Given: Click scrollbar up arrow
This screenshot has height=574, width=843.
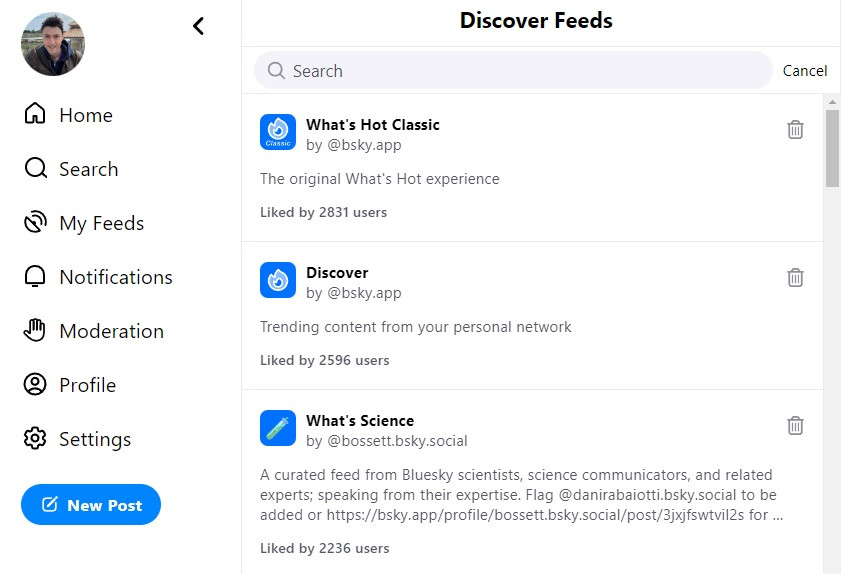Looking at the screenshot, I should 832,102.
